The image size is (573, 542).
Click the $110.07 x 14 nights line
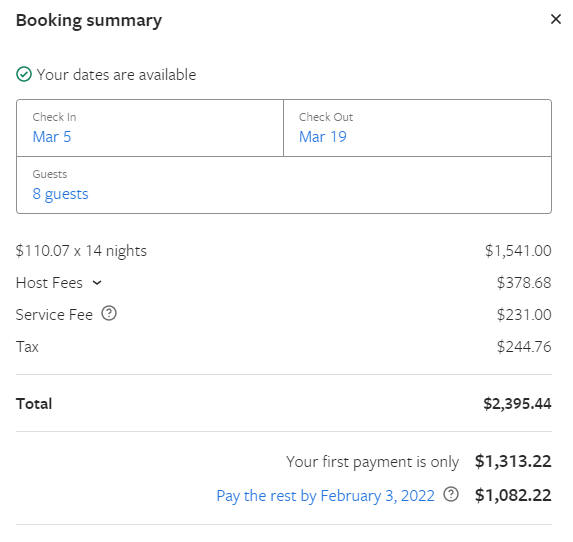click(x=81, y=251)
